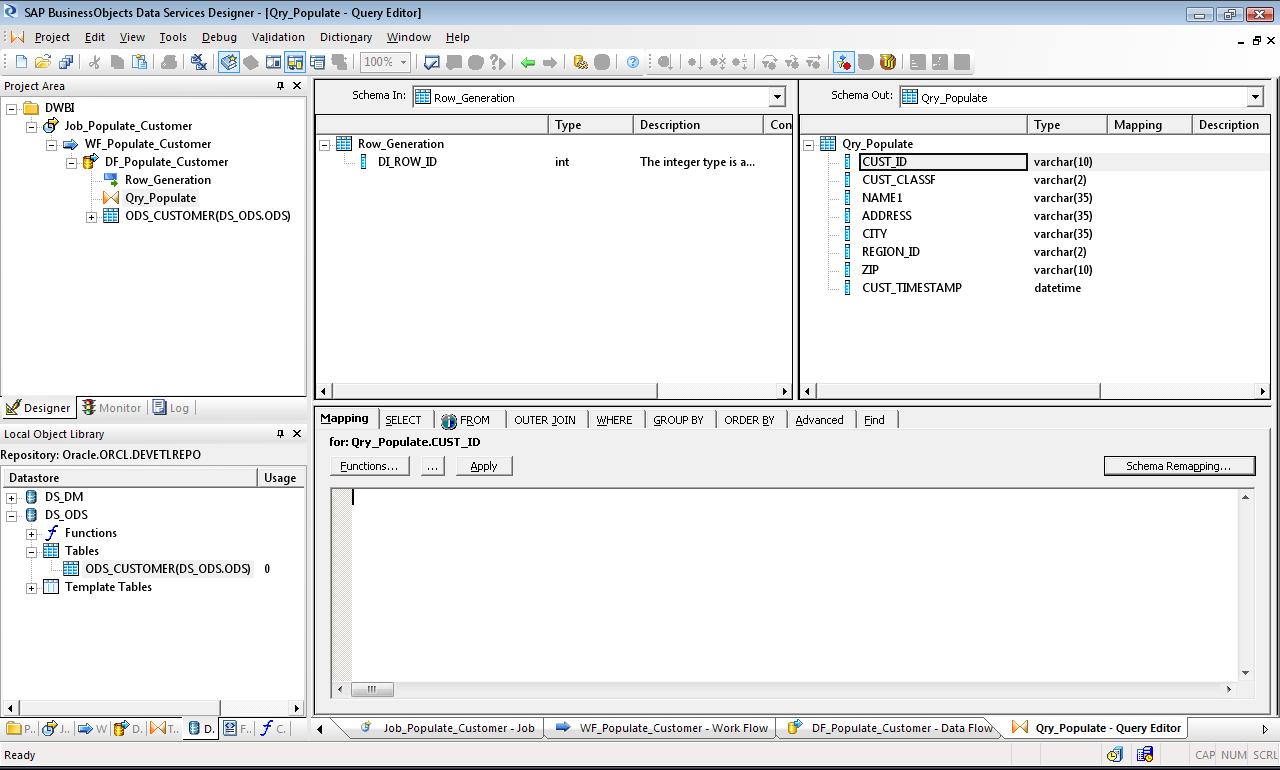This screenshot has width=1280, height=770.
Task: Click the Cut scissors toolbar icon
Action: (95, 62)
